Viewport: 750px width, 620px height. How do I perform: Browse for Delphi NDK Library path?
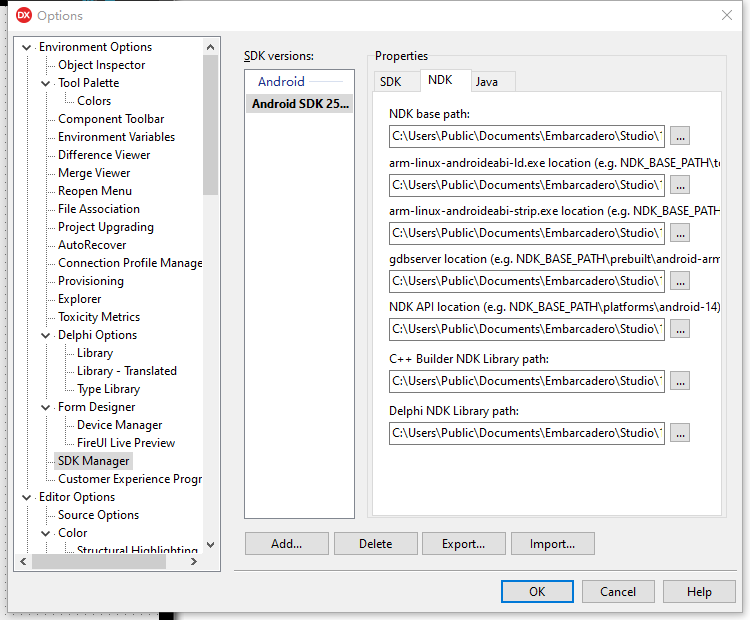click(x=680, y=433)
